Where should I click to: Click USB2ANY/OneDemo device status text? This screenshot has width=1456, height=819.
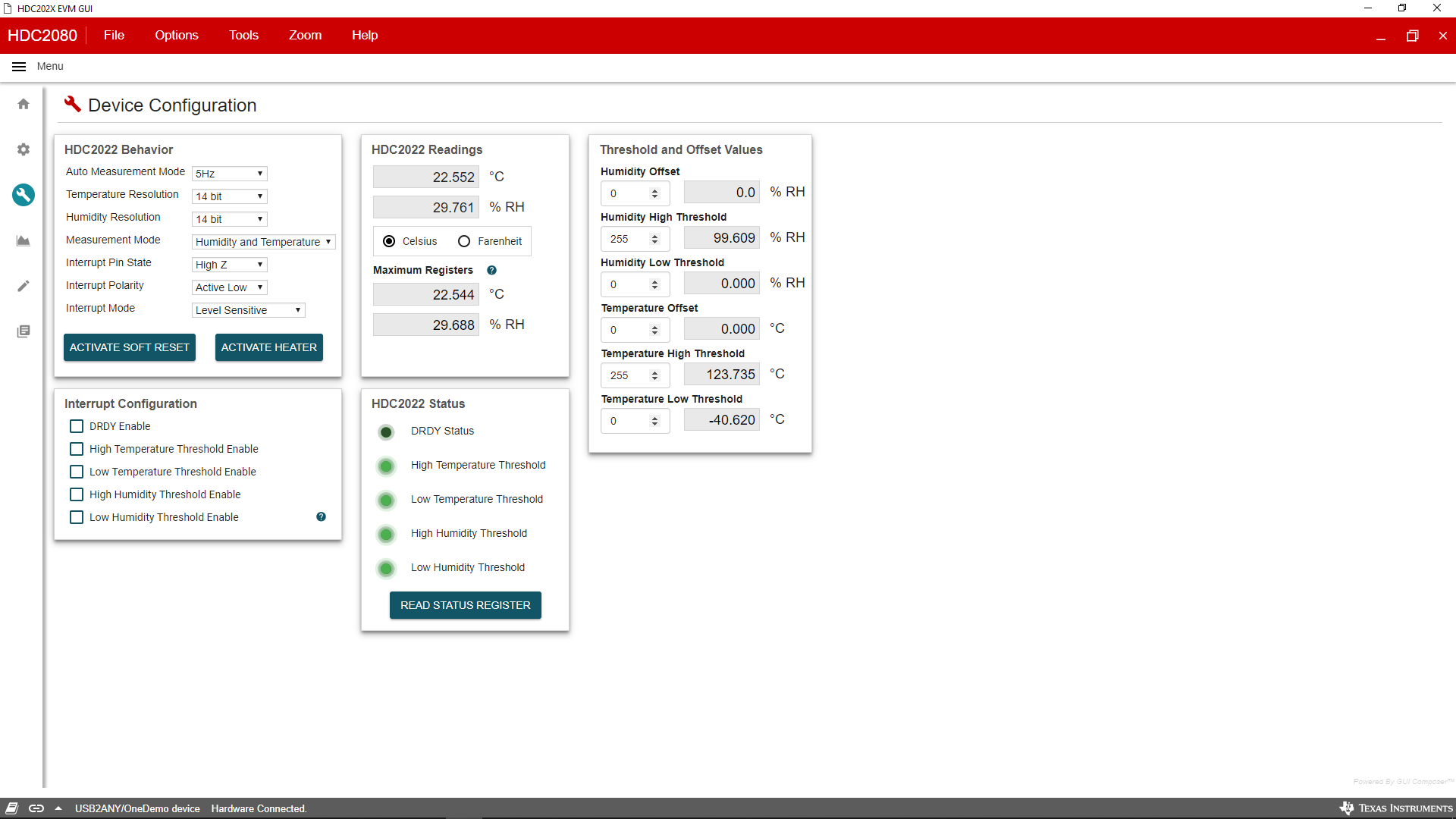137,808
